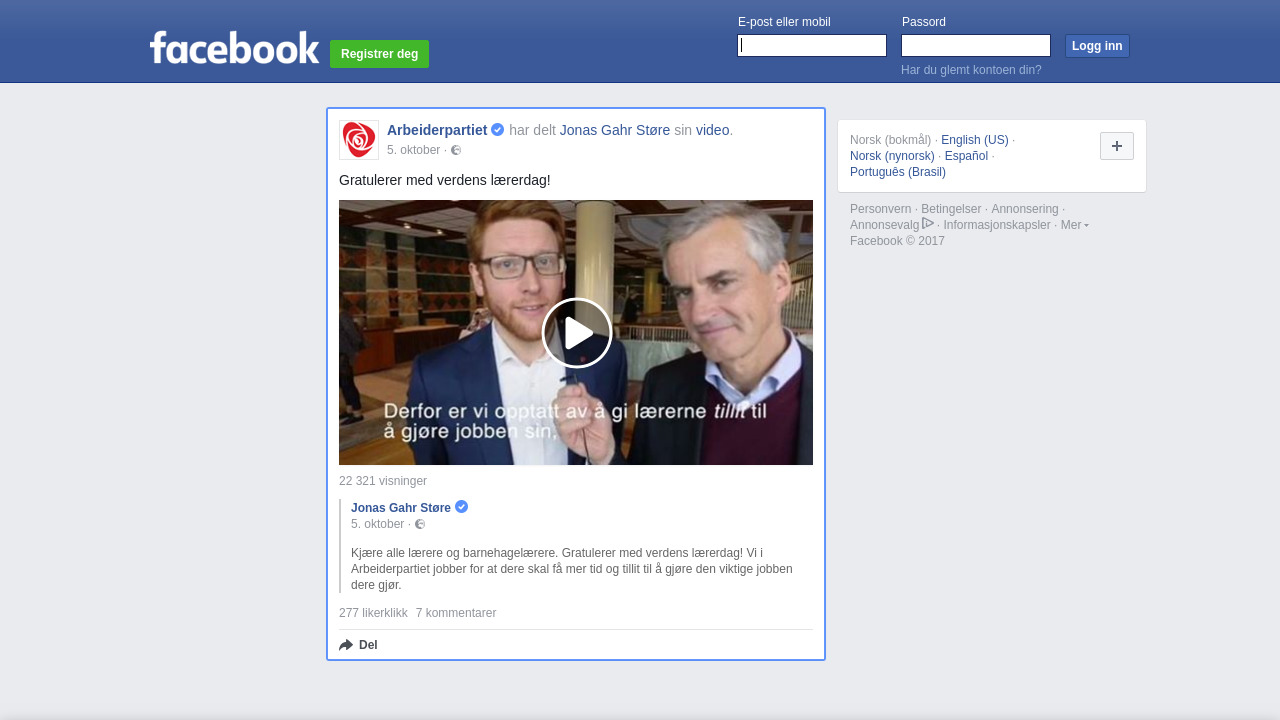Open Har du glemt kontoen din link
This screenshot has height=720, width=1280.
coord(971,70)
